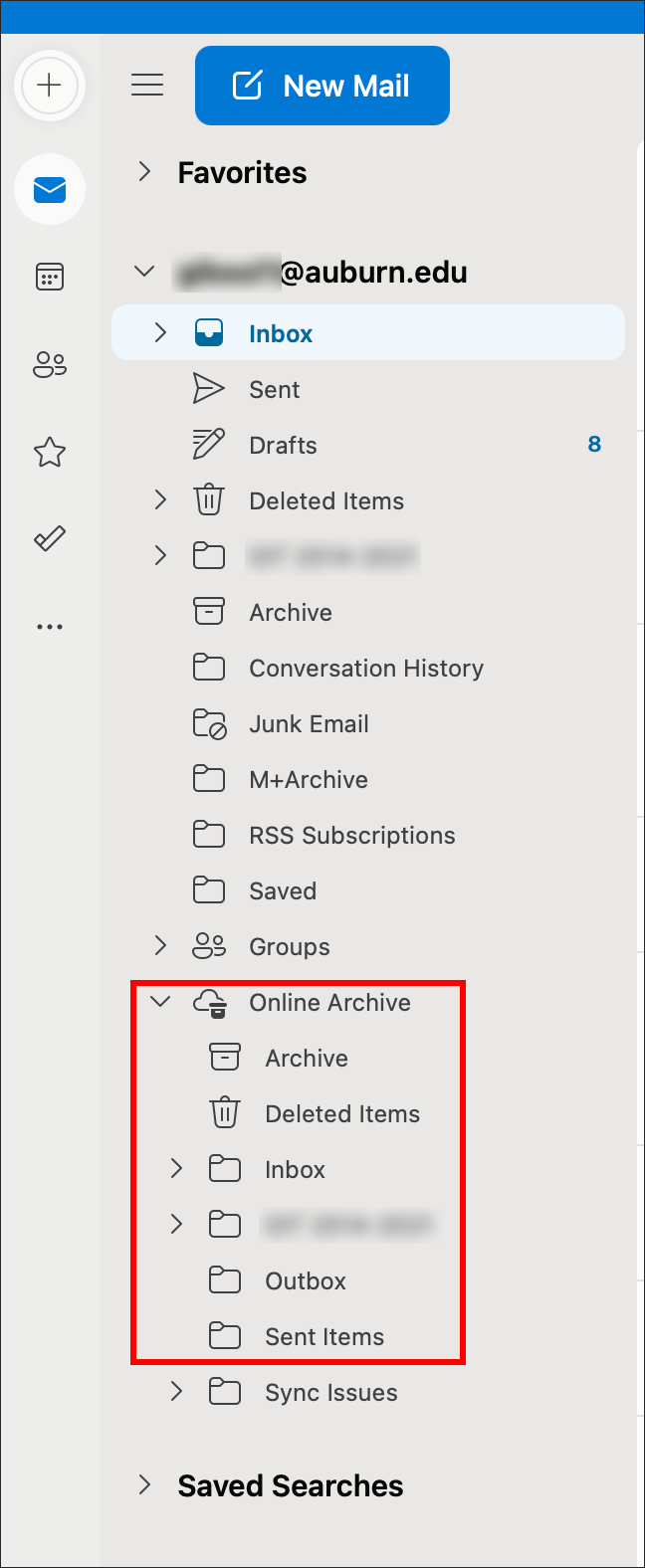Open Inbox inside Online Archive
The image size is (645, 1568).
(x=295, y=1170)
